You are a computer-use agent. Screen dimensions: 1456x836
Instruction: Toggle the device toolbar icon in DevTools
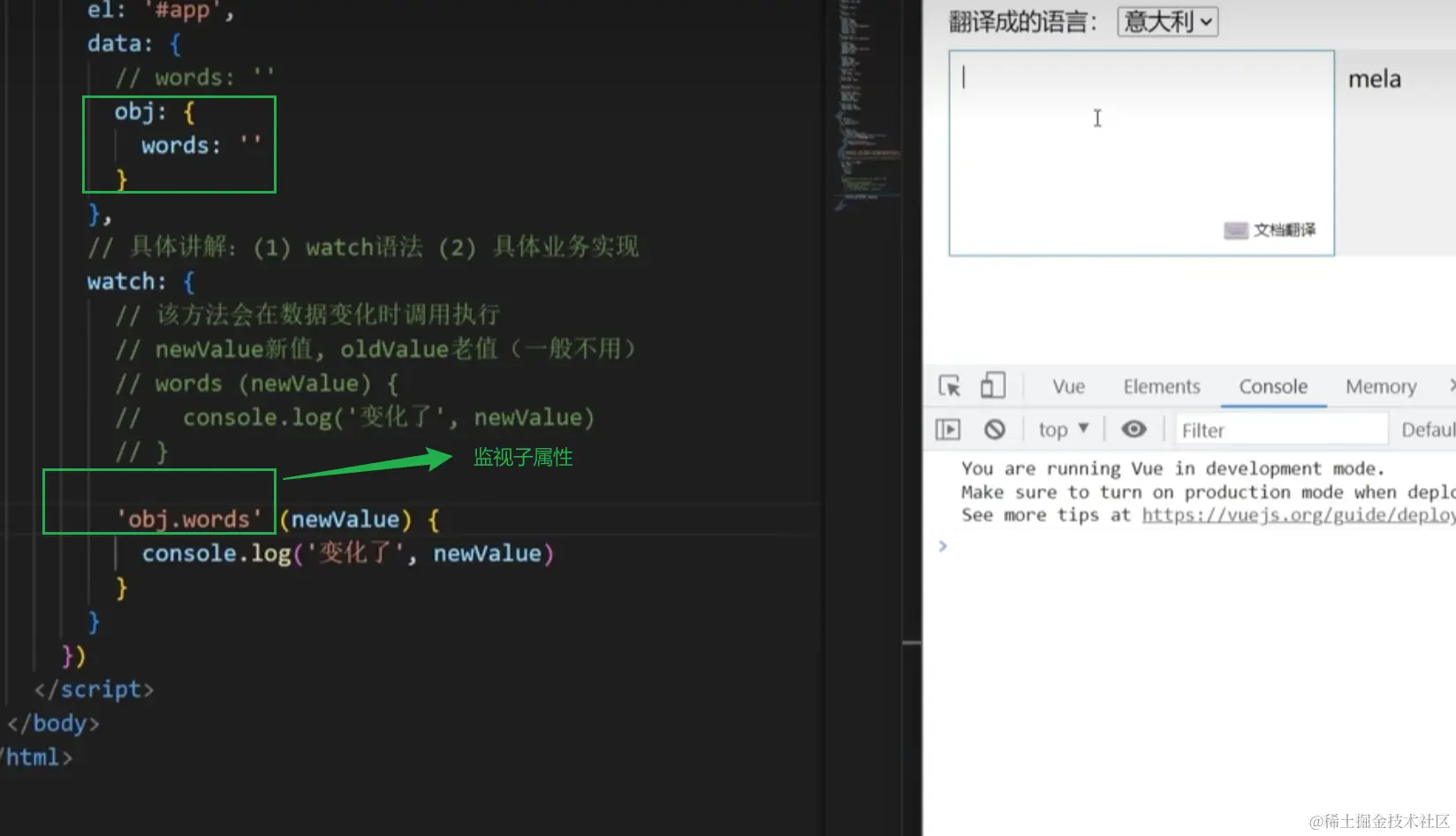(993, 385)
